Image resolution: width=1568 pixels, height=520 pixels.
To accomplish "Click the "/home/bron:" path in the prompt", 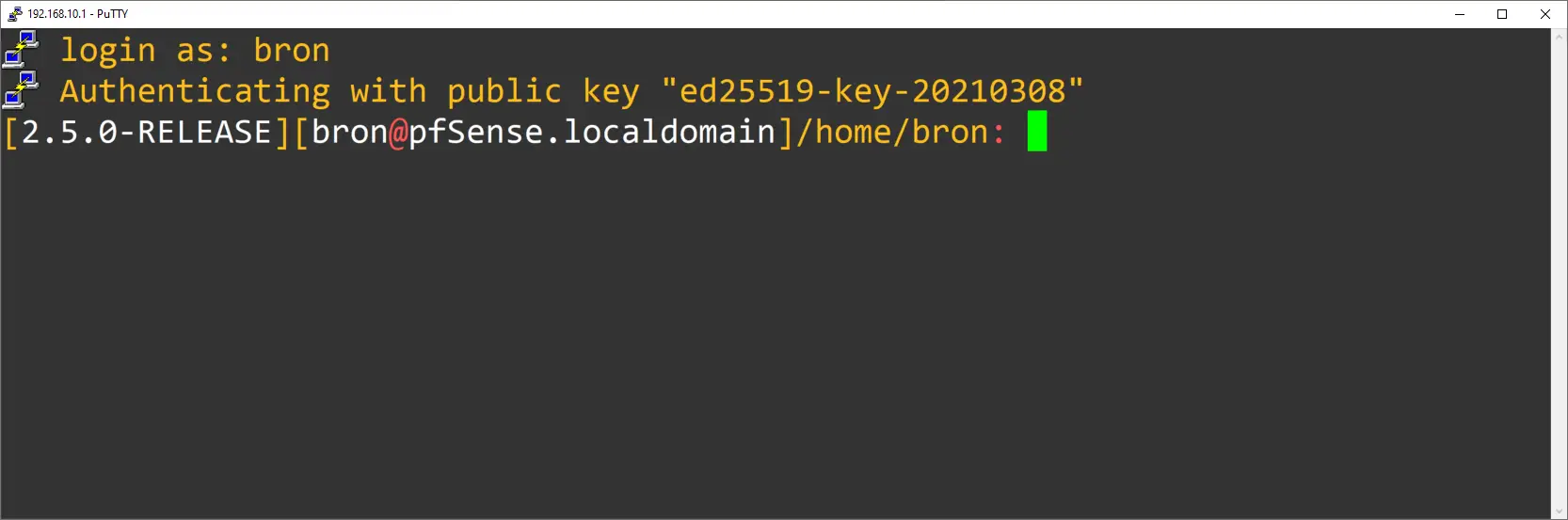I will (901, 133).
